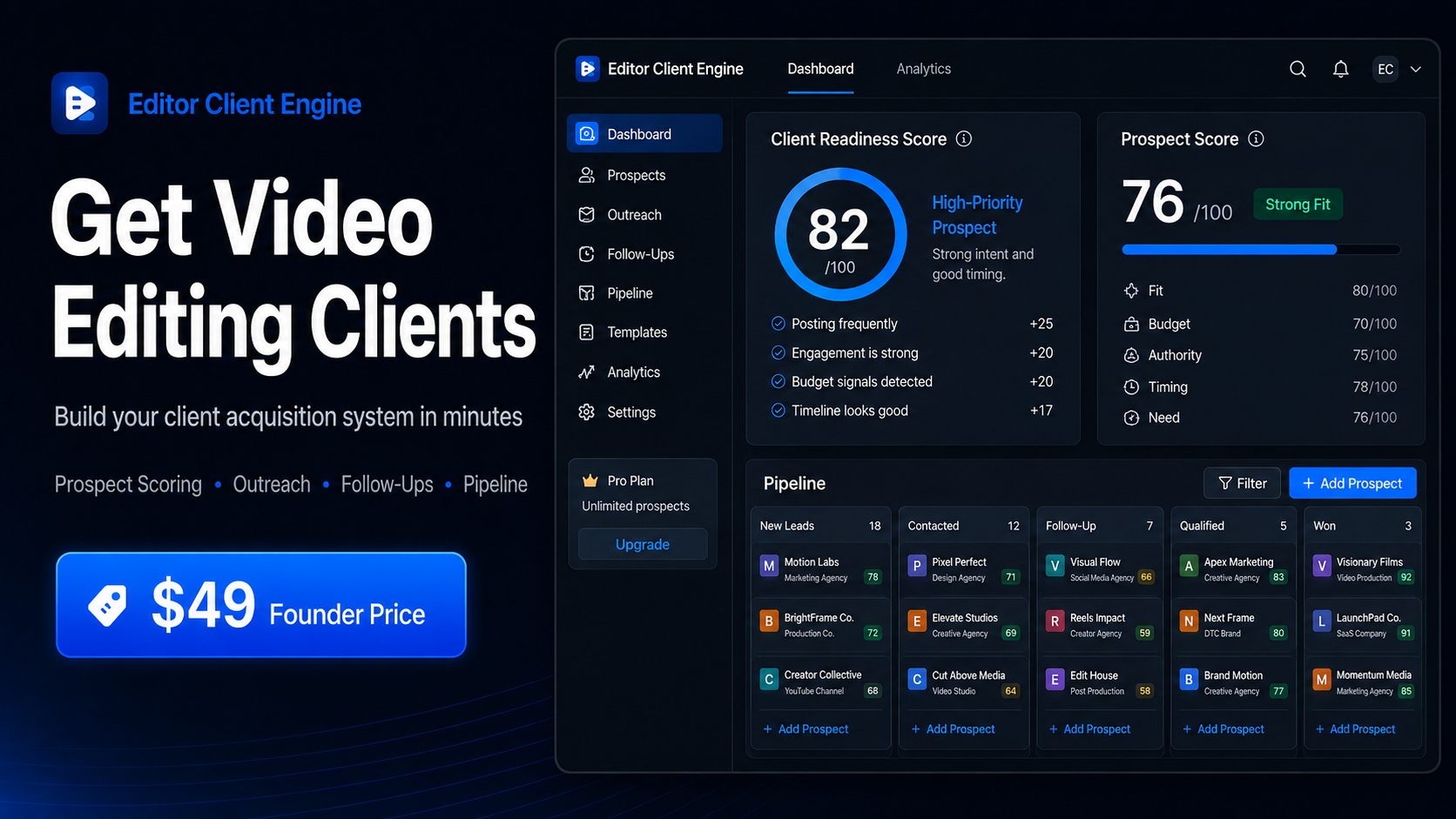Click the Need score icon

pos(1131,418)
